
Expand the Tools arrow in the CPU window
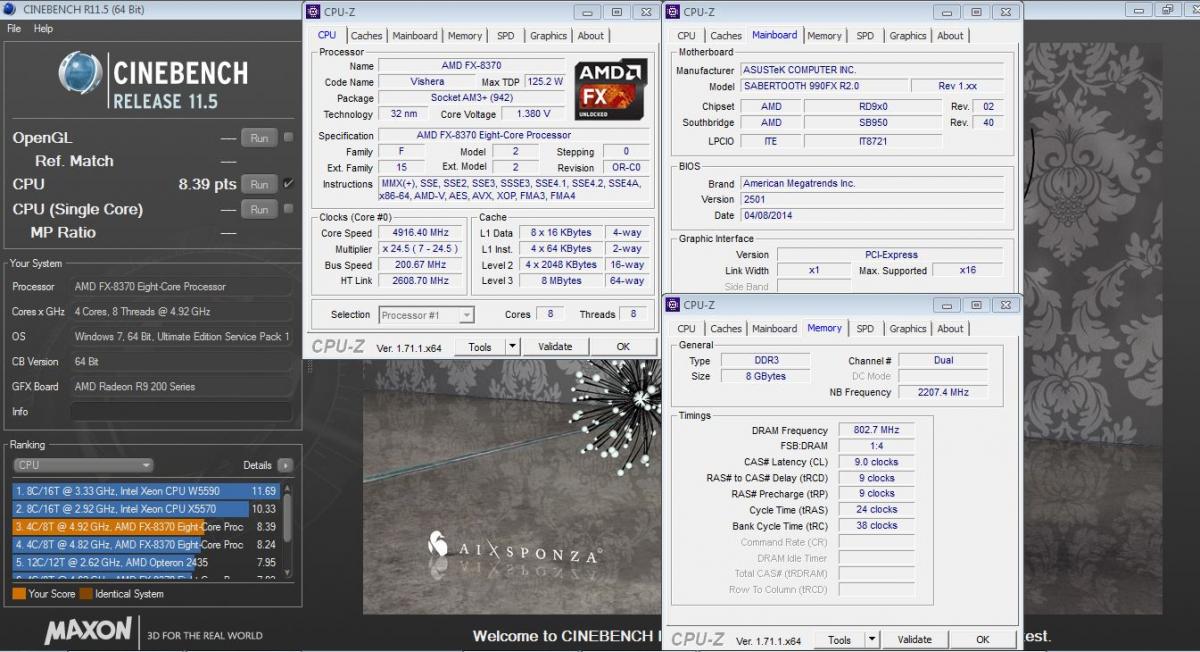(512, 346)
